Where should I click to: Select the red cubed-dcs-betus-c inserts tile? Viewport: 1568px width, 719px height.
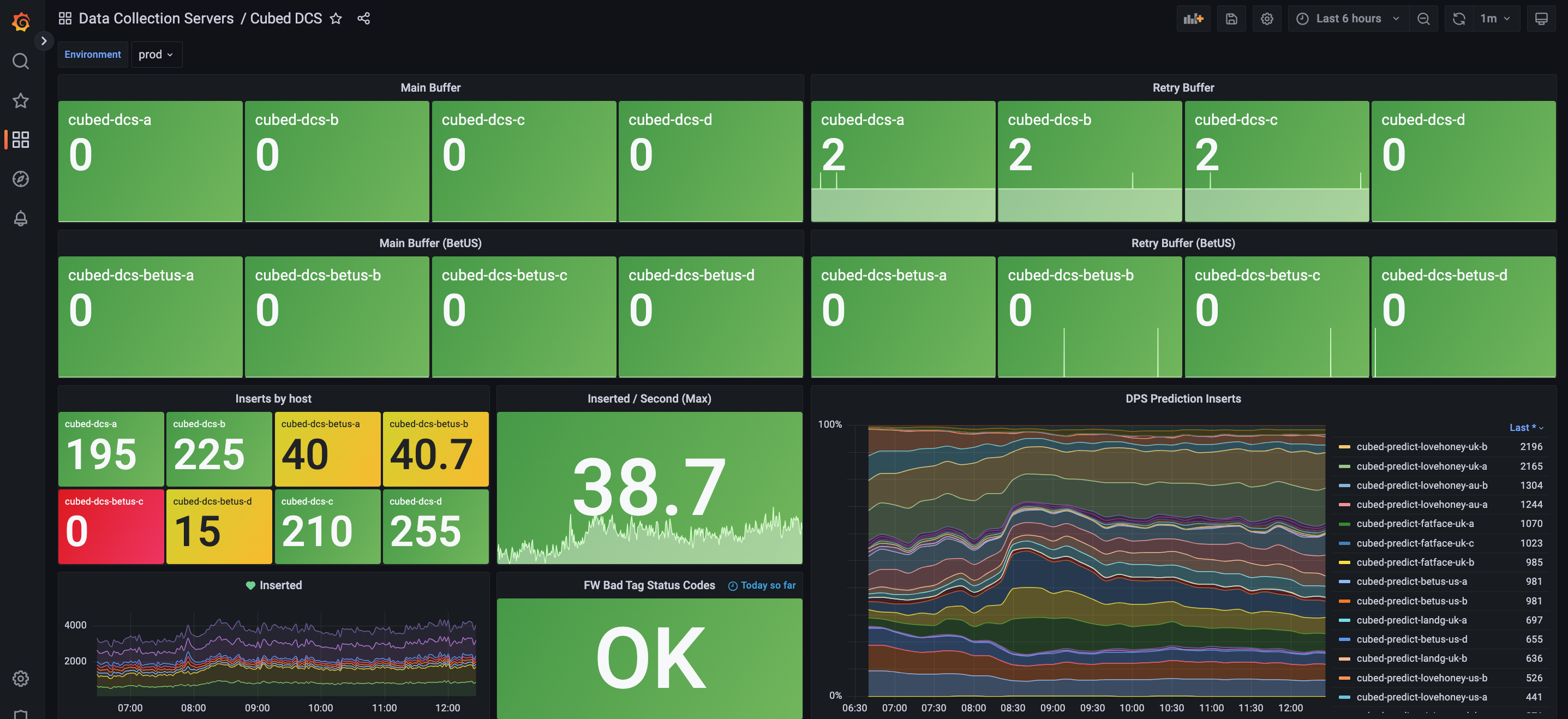click(x=111, y=526)
